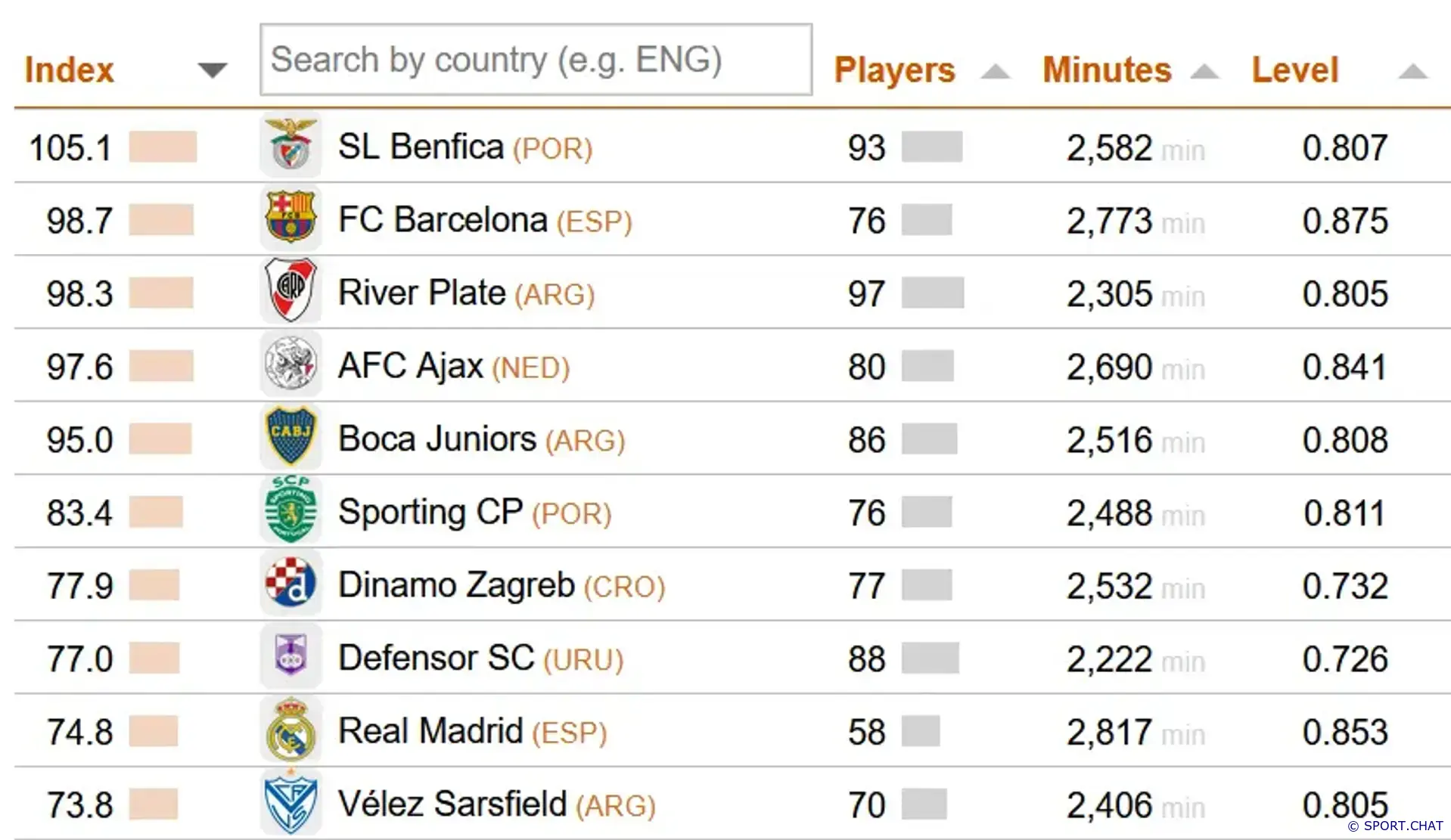Sort ascending using the Minutes arrow

(x=1204, y=72)
